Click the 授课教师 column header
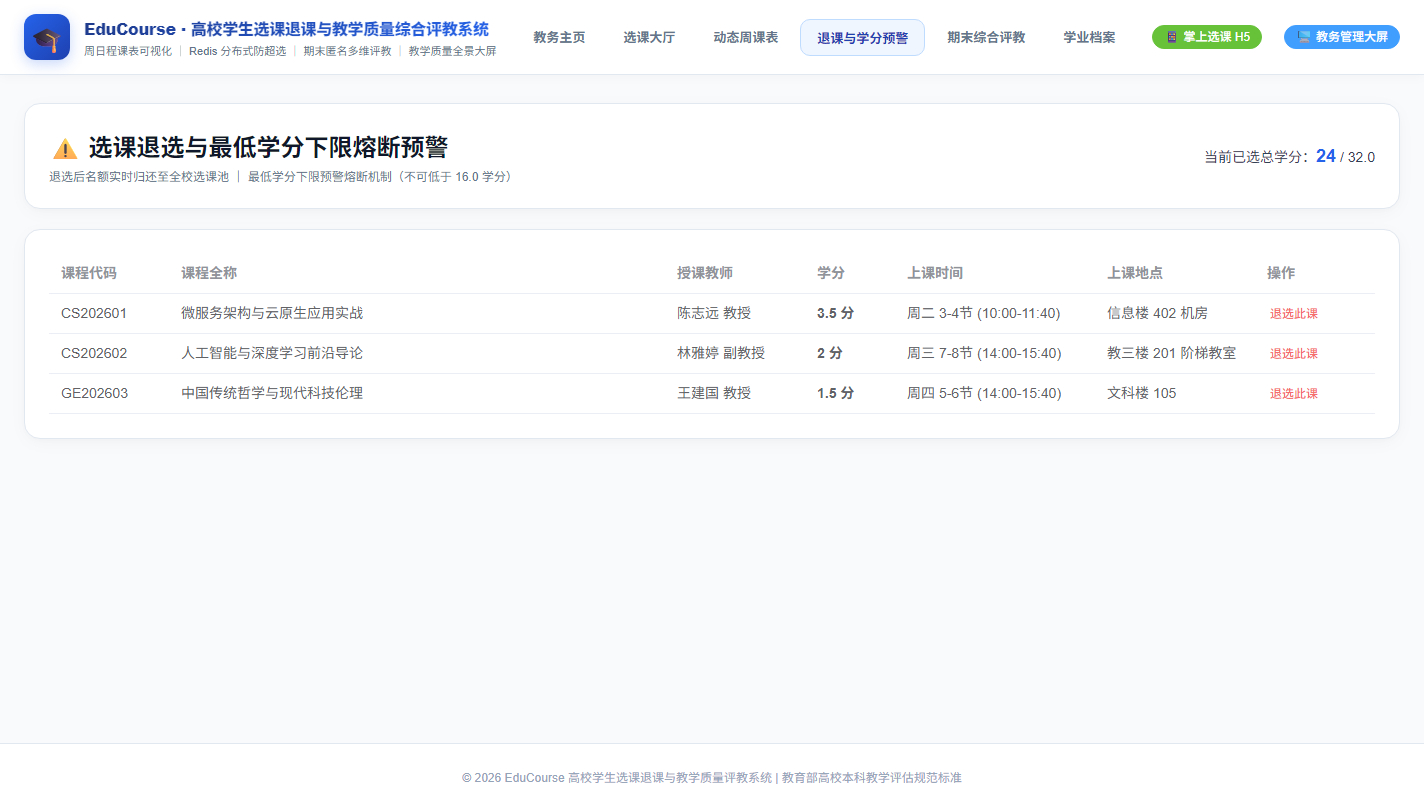Screen dimensions: 1424x809 point(705,273)
